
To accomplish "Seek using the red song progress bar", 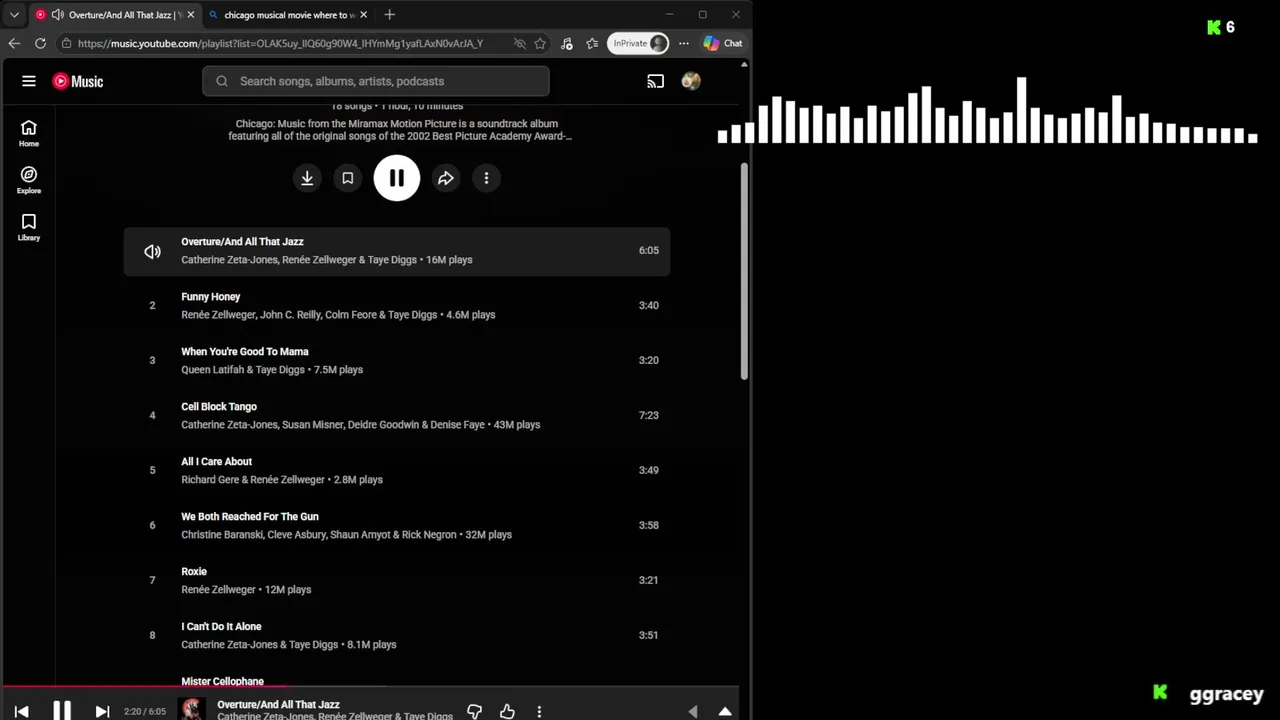I will click(369, 687).
